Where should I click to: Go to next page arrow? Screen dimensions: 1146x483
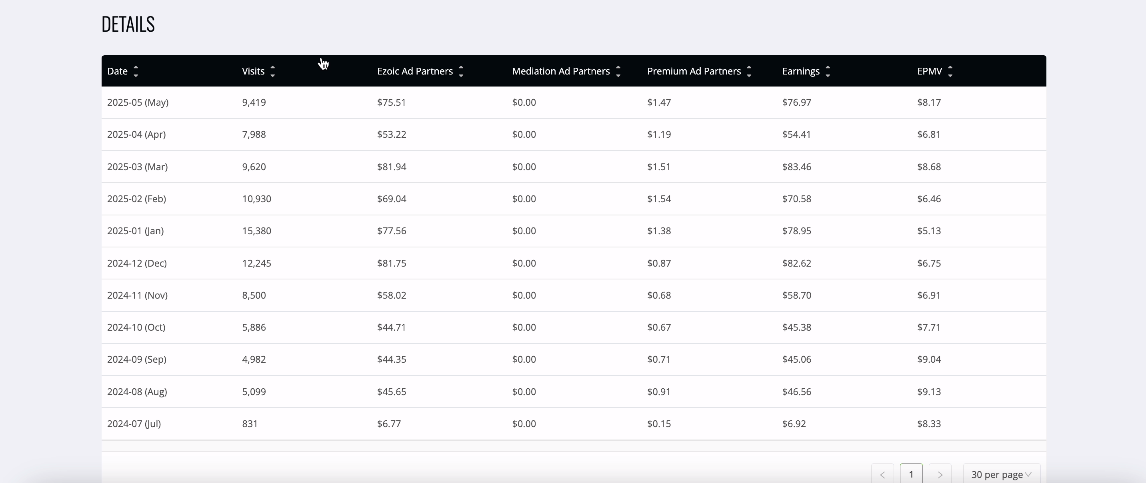click(x=940, y=474)
